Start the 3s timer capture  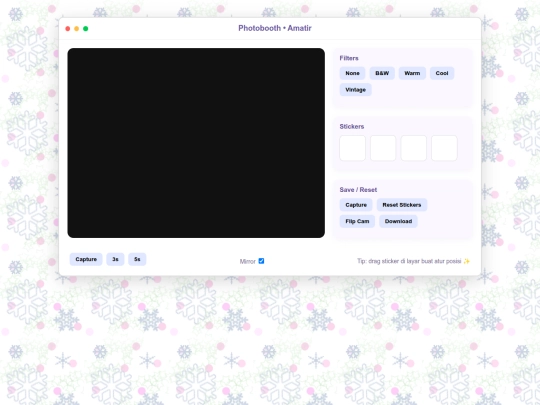click(x=115, y=259)
